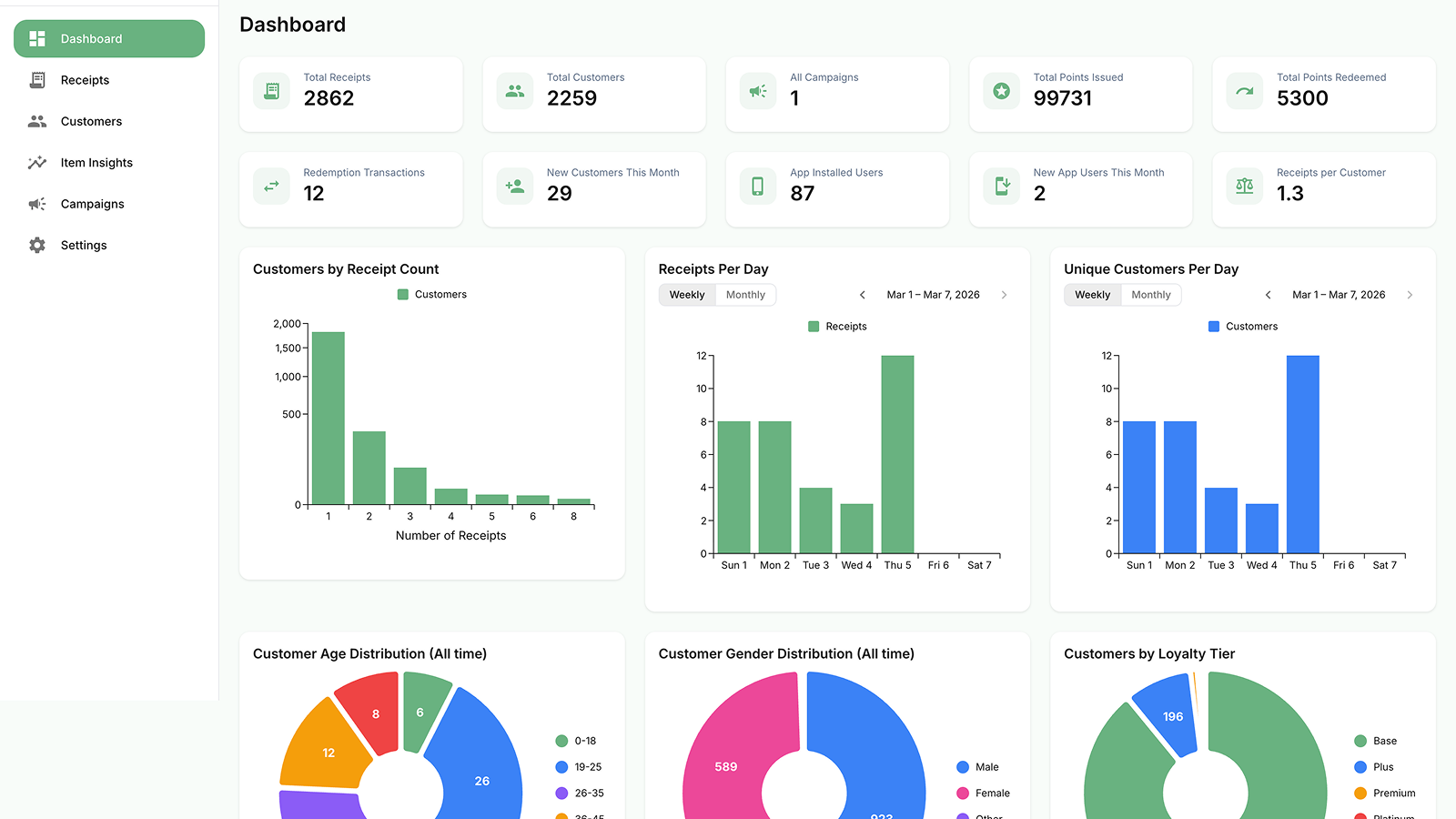Click the Dashboard page heading
Image resolution: width=1456 pixels, height=819 pixels.
pos(293,25)
